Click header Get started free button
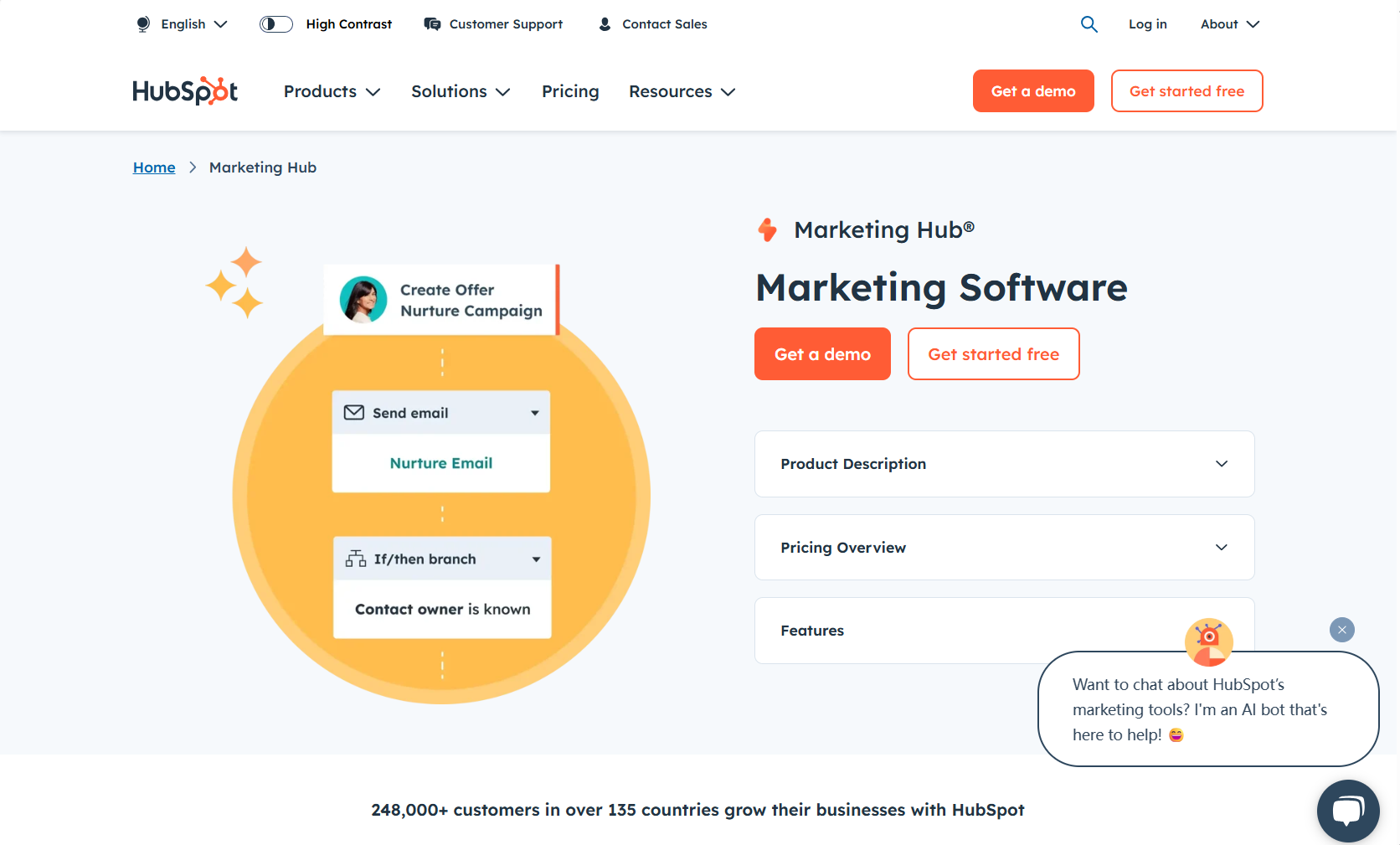The image size is (1400, 845). 1186,90
